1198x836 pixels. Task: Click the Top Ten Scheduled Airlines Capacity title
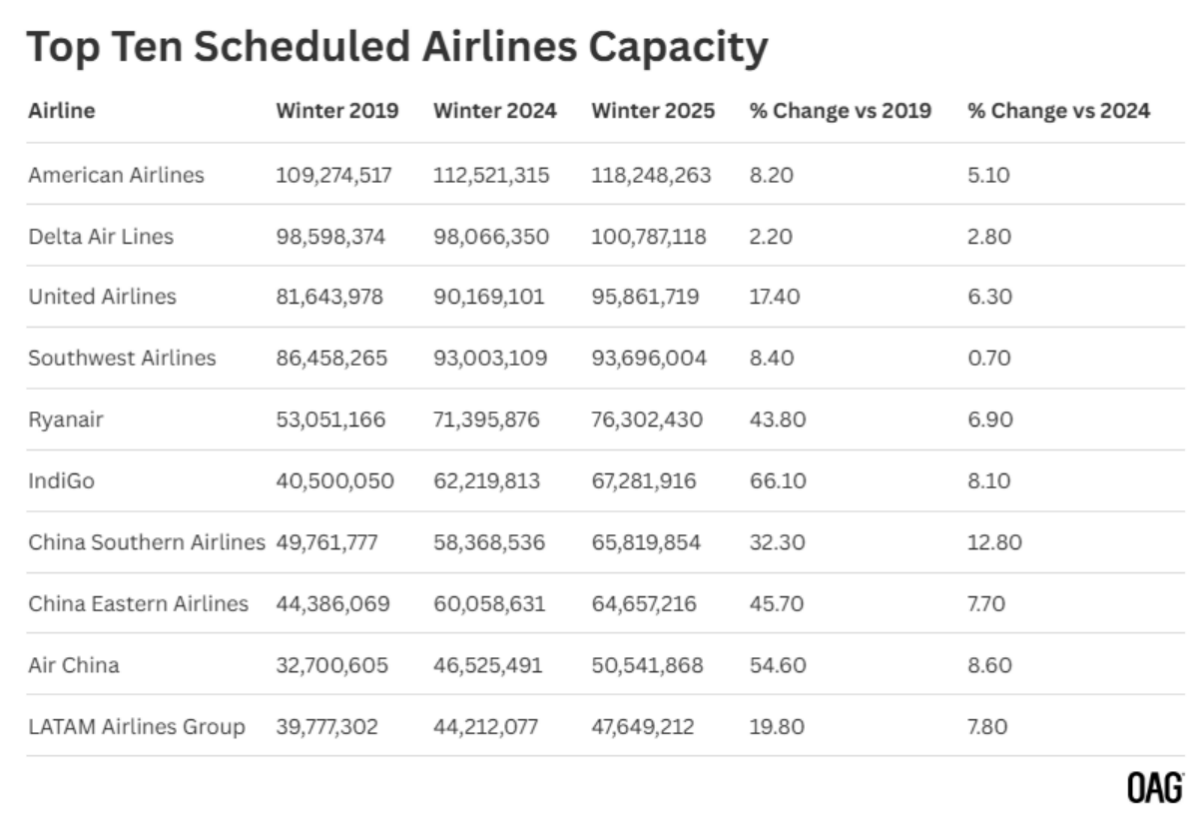tap(396, 47)
